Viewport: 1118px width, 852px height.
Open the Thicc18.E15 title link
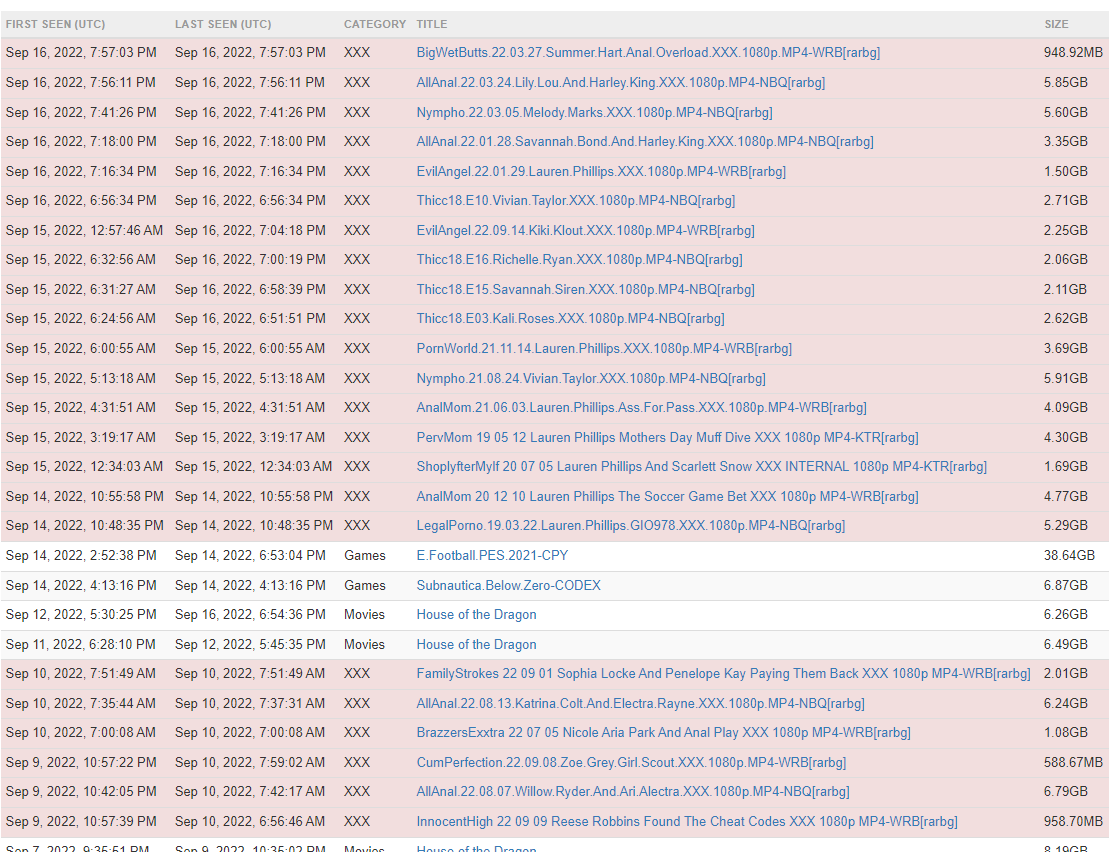[585, 289]
